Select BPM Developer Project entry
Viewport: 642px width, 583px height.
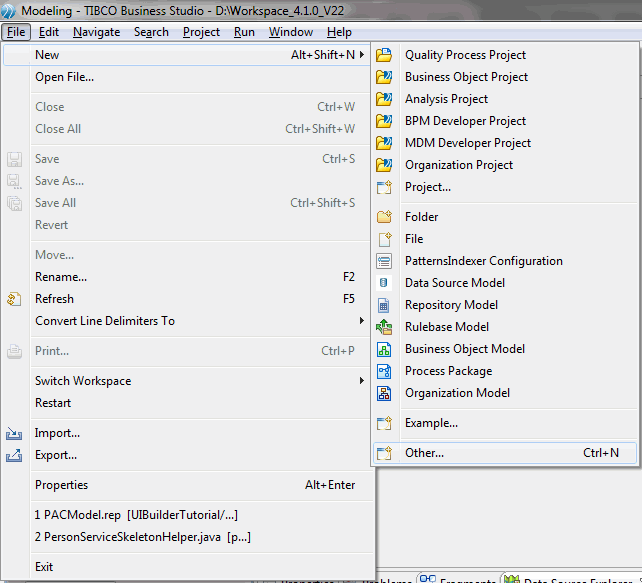tap(505, 121)
